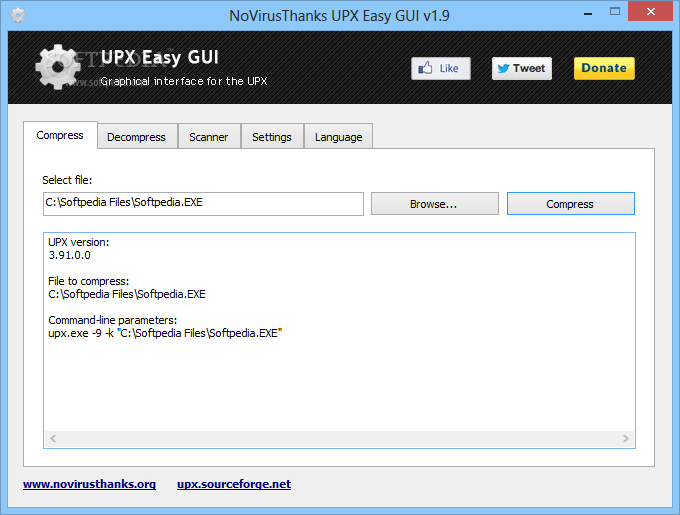
Task: Click the "Select file:" label
Action: [67, 180]
